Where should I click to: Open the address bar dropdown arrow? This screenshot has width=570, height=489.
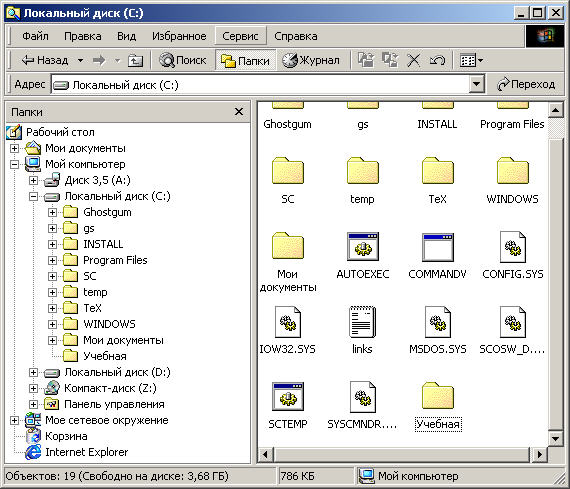[x=477, y=85]
